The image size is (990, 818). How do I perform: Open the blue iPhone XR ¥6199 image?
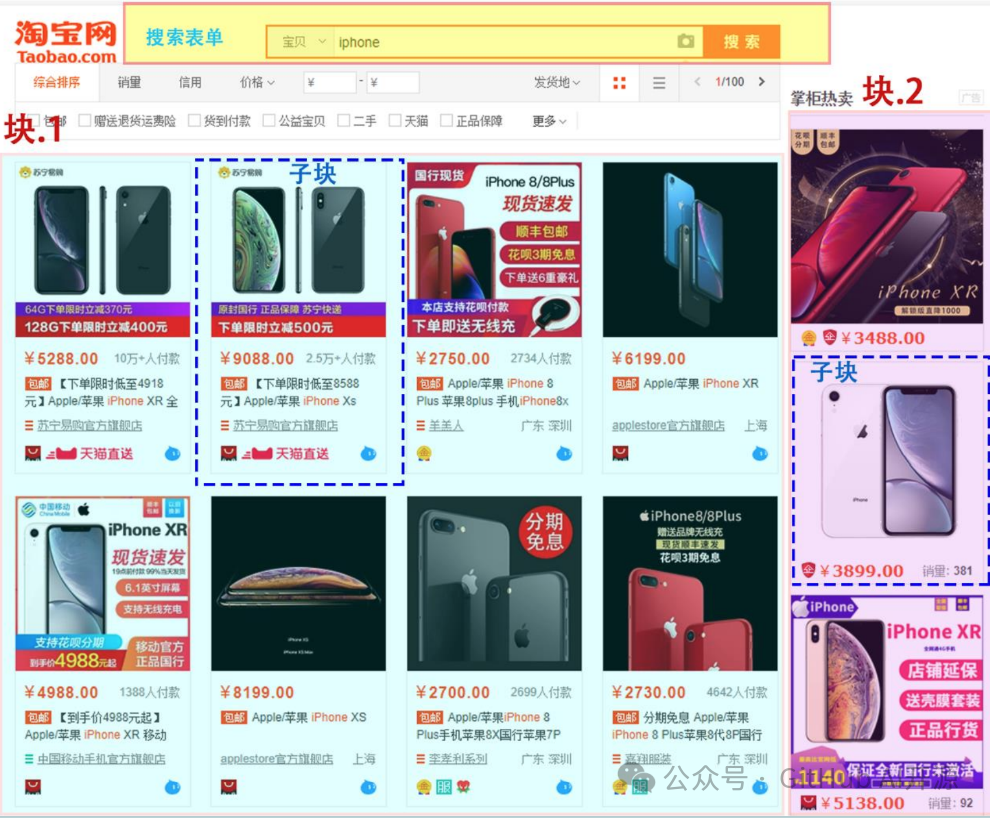(690, 249)
